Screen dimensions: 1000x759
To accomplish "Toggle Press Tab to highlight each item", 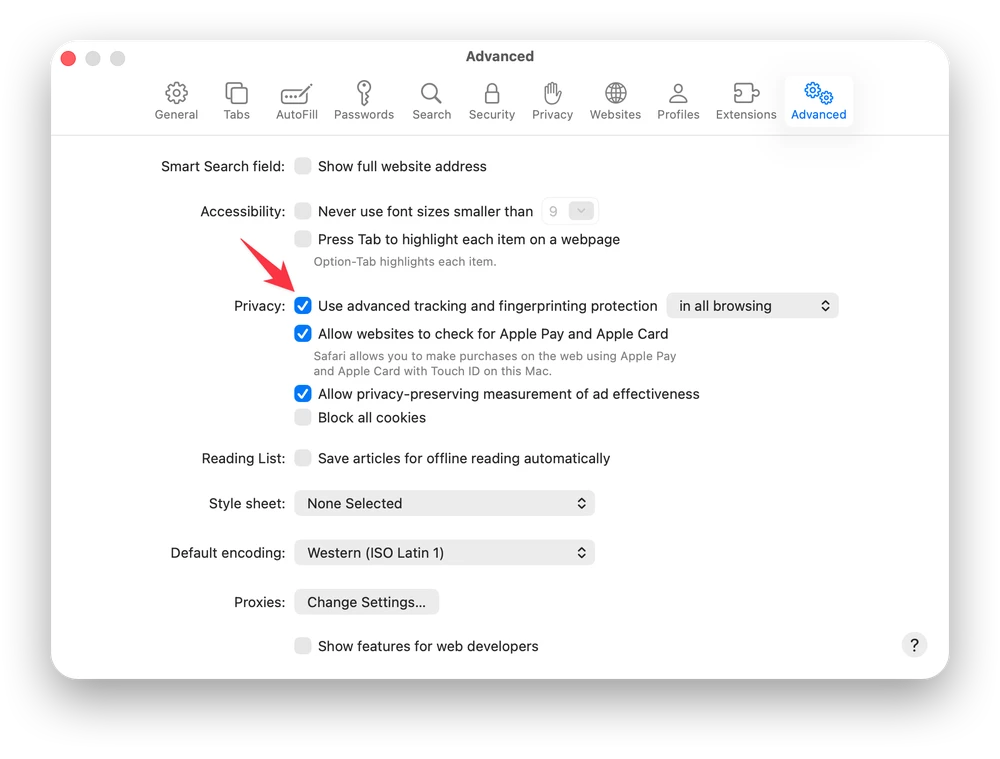I will pyautogui.click(x=302, y=239).
